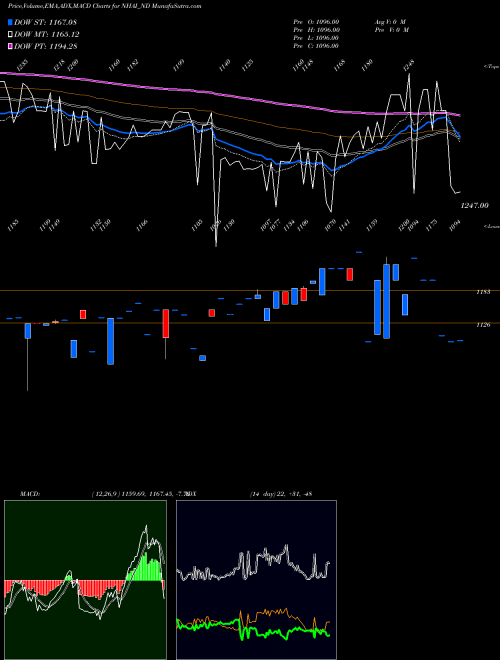Click the MACD indicator heading
The height and width of the screenshot is (660, 500).
pos(29,494)
